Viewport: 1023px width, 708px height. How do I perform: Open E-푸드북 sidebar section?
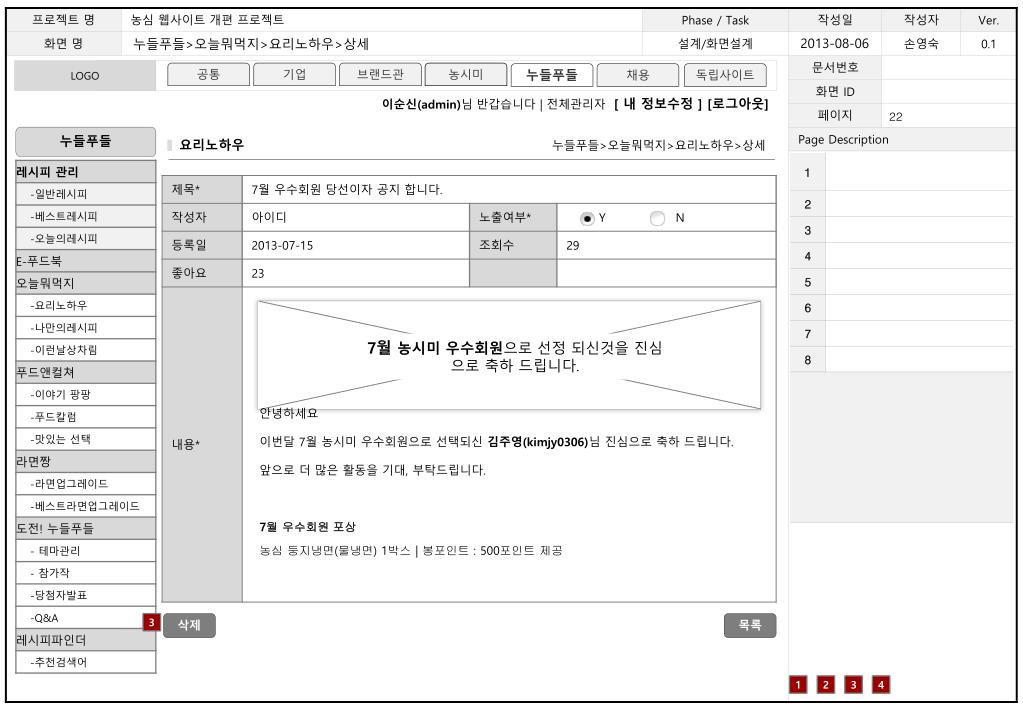click(85, 261)
